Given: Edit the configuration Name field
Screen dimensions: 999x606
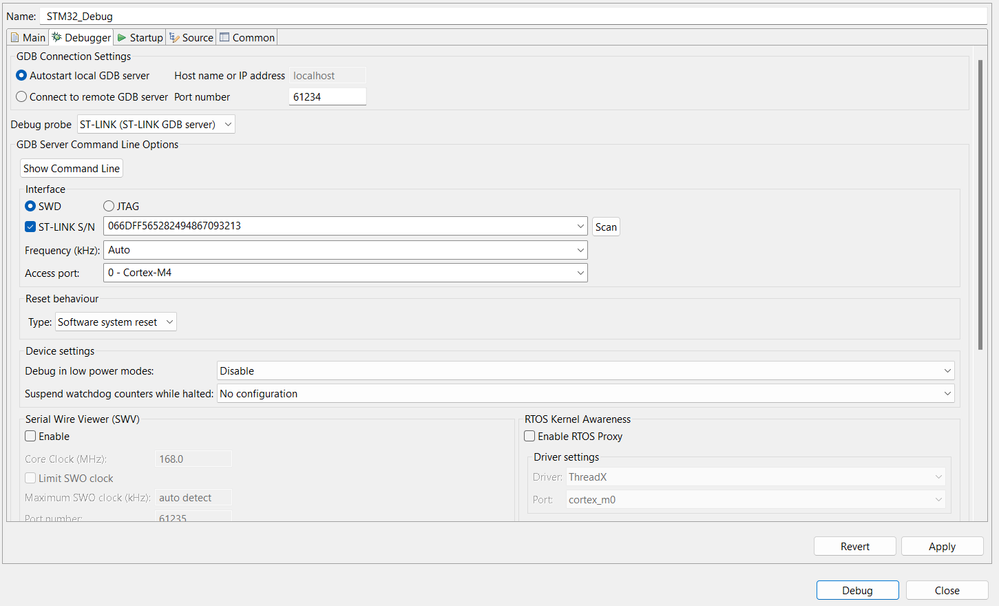Looking at the screenshot, I should pos(514,16).
